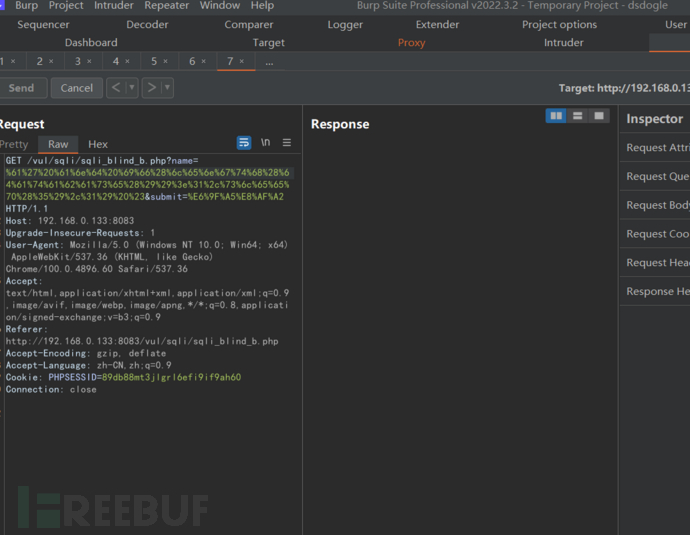Screen dimensions: 690x535
Task: Open Dashboard tab
Action: click(x=91, y=43)
